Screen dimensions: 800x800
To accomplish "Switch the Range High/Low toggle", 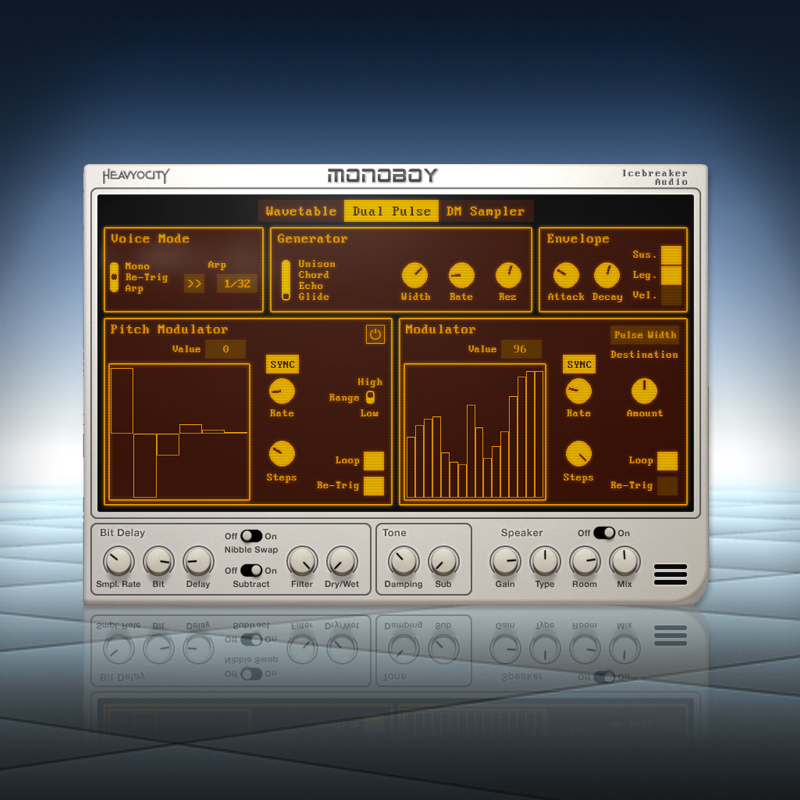I will 370,397.
